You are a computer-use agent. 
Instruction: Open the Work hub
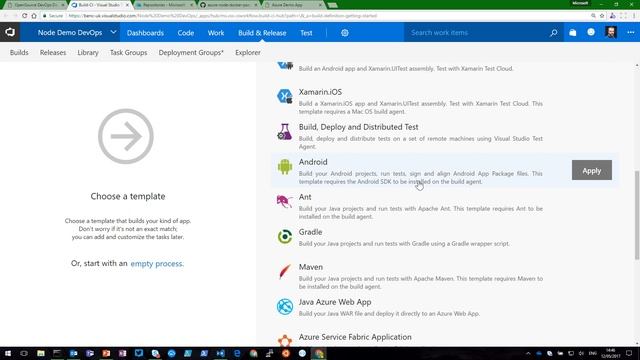tap(216, 33)
